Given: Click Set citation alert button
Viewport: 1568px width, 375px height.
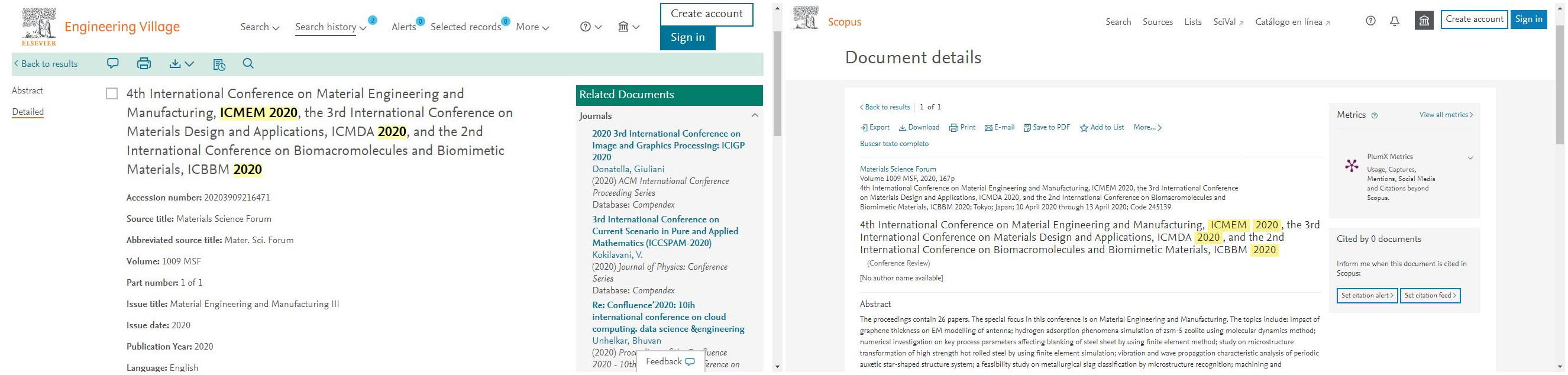Looking at the screenshot, I should 1367,296.
